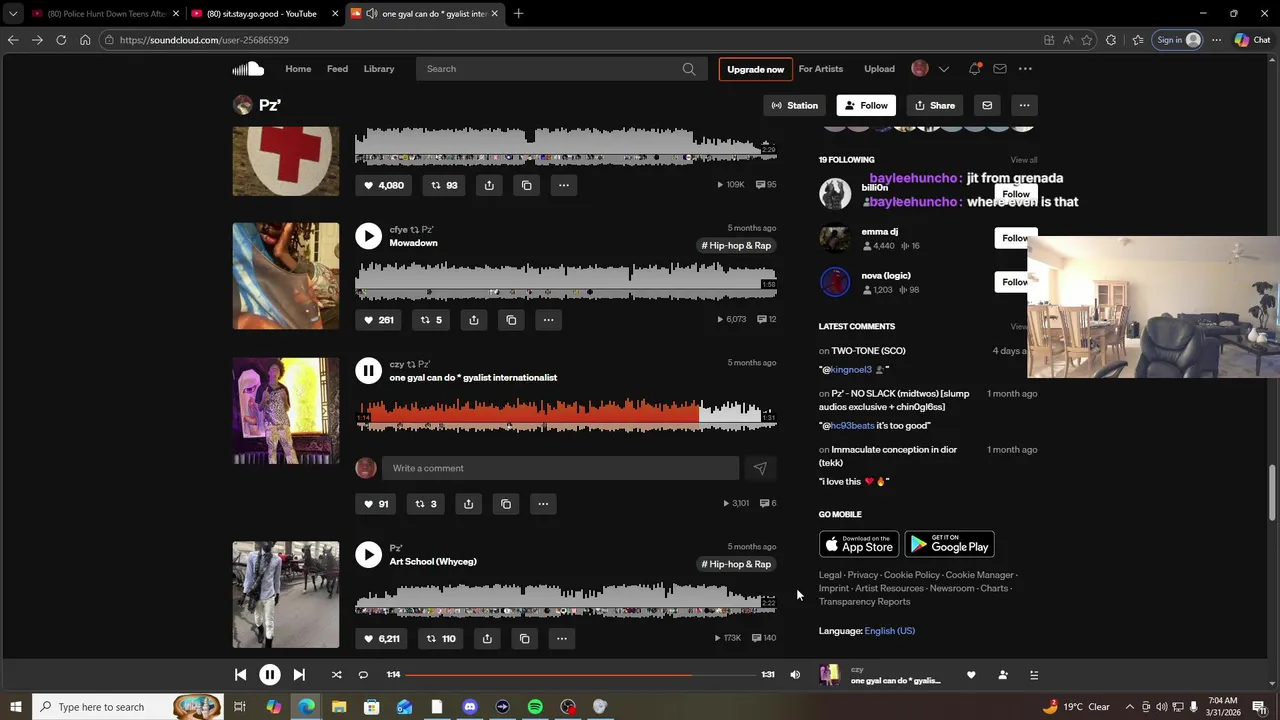Open more options for Art School track
1280x720 pixels.
coord(561,639)
